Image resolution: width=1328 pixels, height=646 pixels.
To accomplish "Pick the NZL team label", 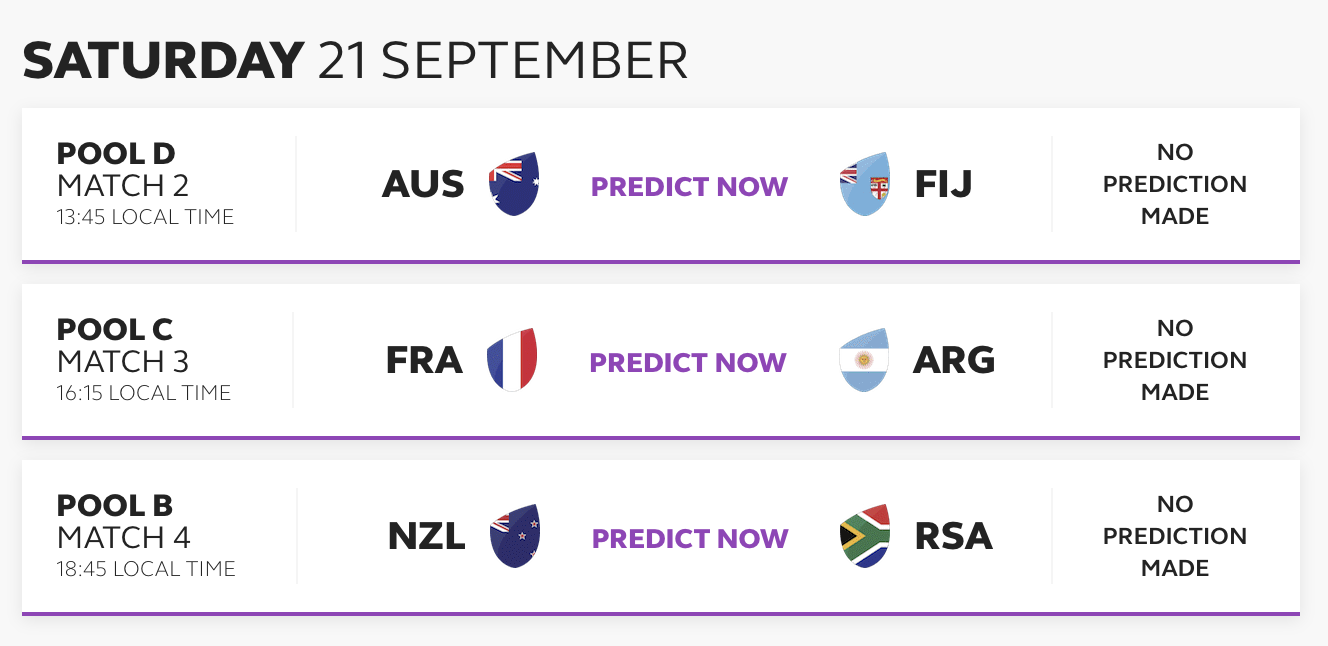I will point(426,537).
